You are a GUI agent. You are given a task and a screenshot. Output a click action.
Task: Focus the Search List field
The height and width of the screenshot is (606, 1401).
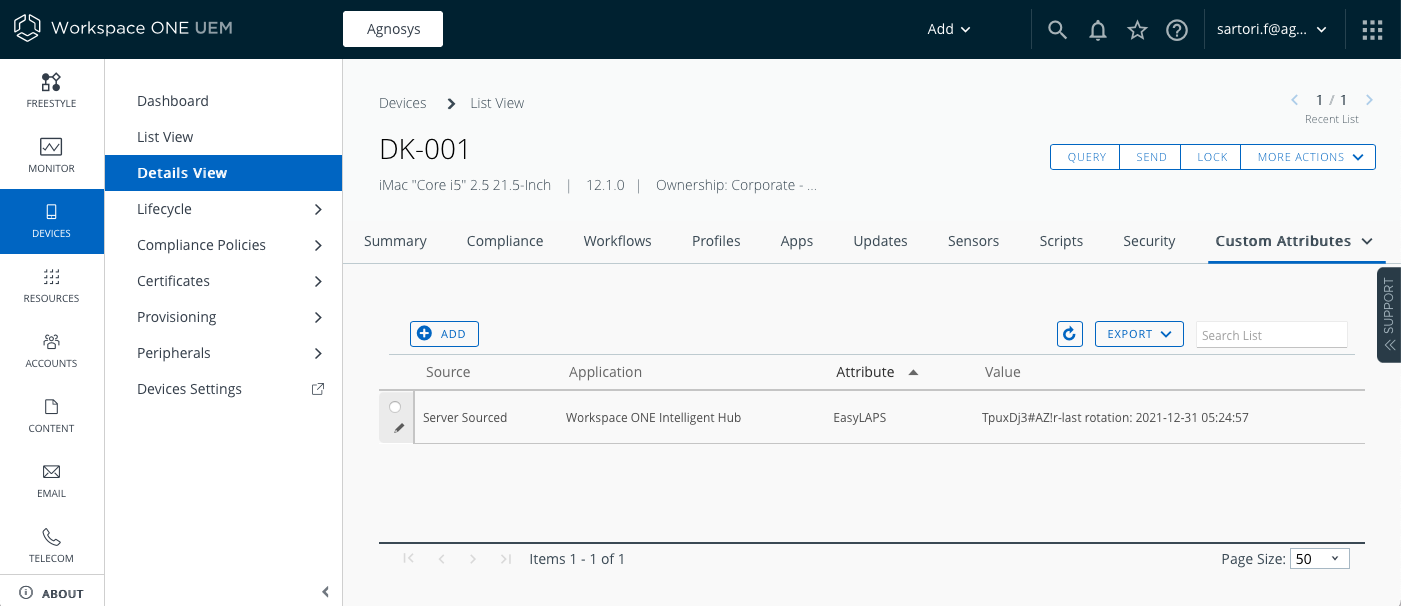[x=1271, y=335]
